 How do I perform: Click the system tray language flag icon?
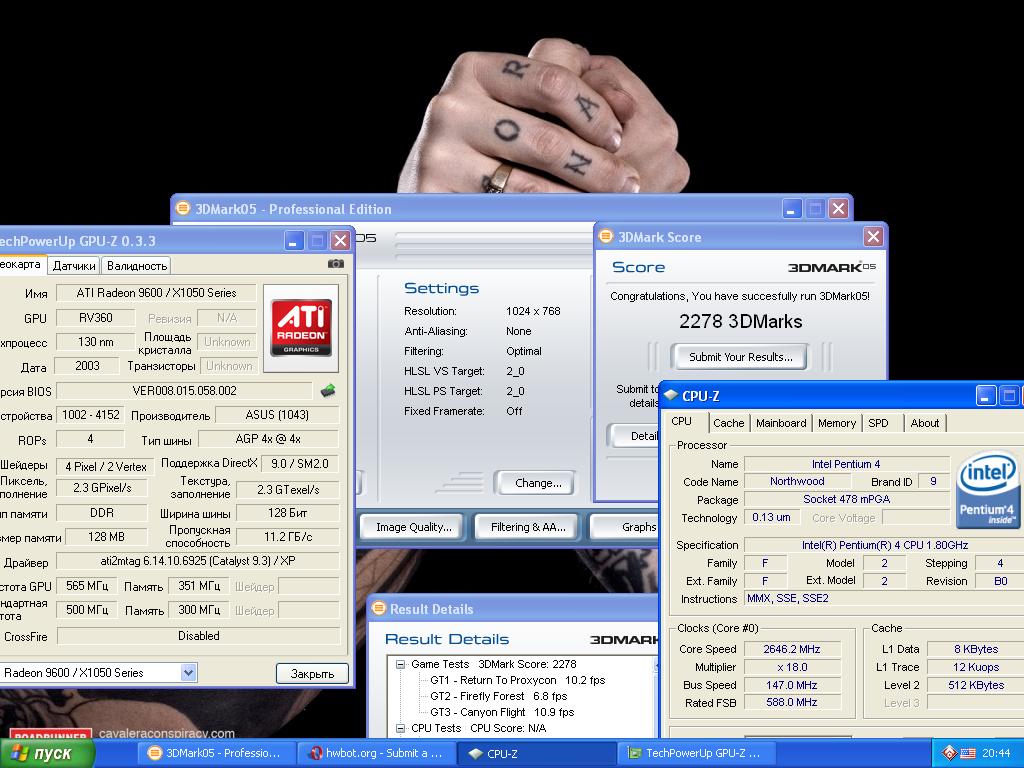pyautogui.click(x=968, y=753)
